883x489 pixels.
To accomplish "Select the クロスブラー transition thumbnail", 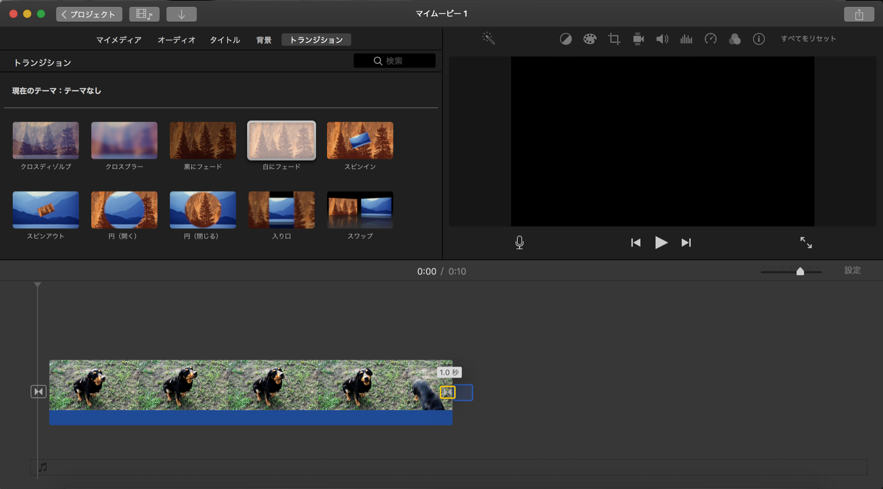I will click(x=124, y=140).
